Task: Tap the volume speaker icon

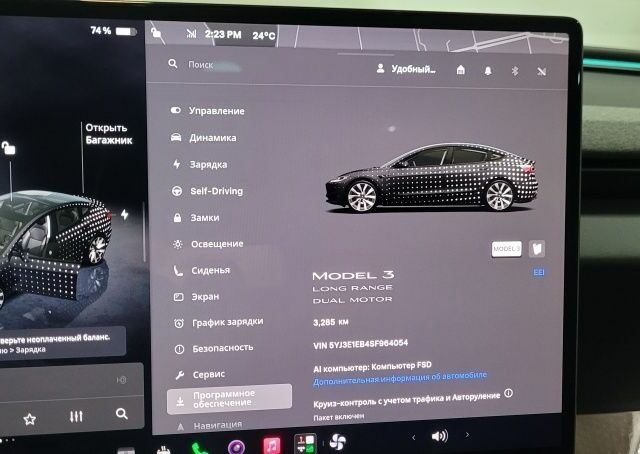Action: [x=440, y=436]
